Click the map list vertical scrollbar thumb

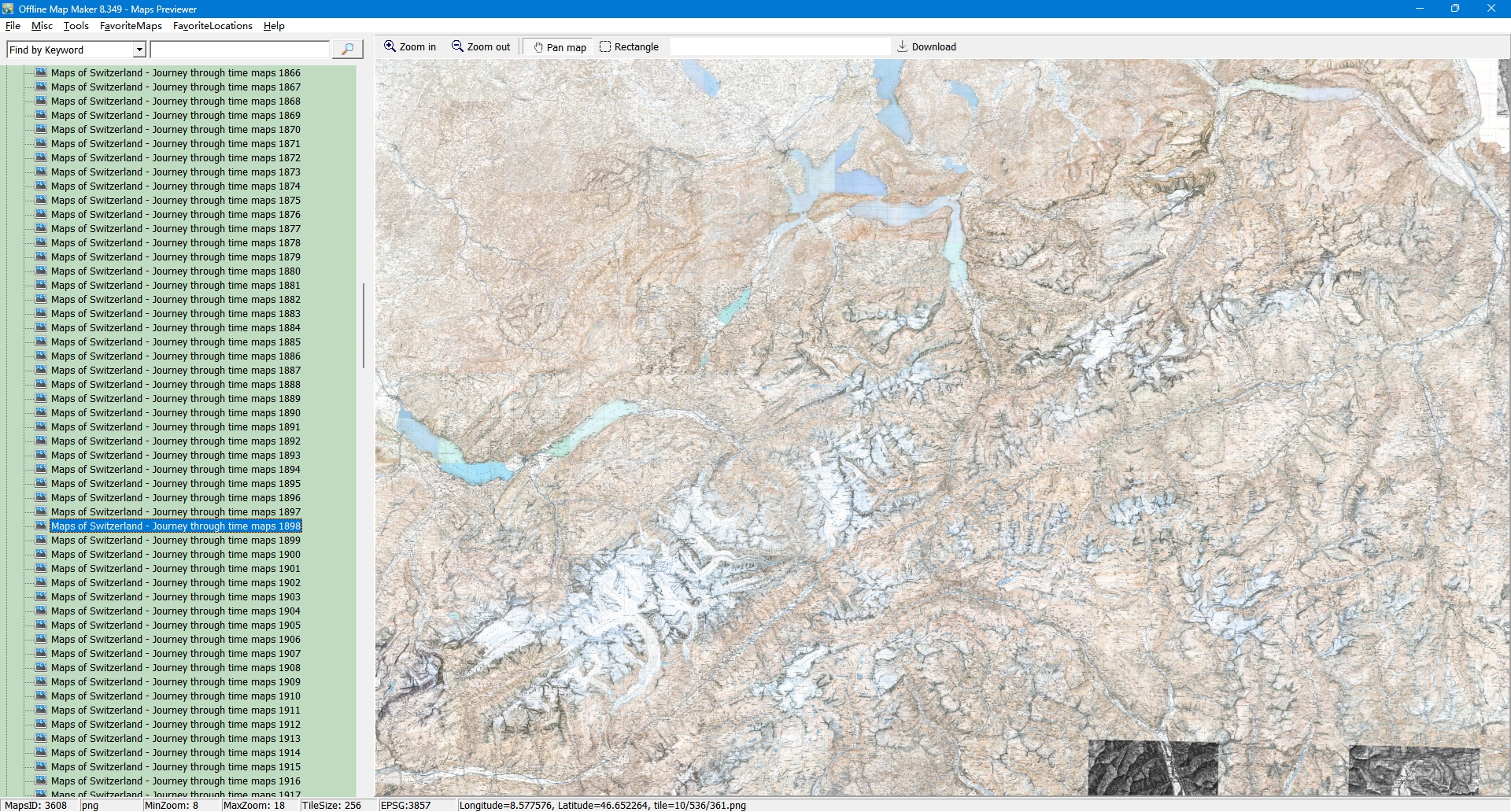pos(363,326)
